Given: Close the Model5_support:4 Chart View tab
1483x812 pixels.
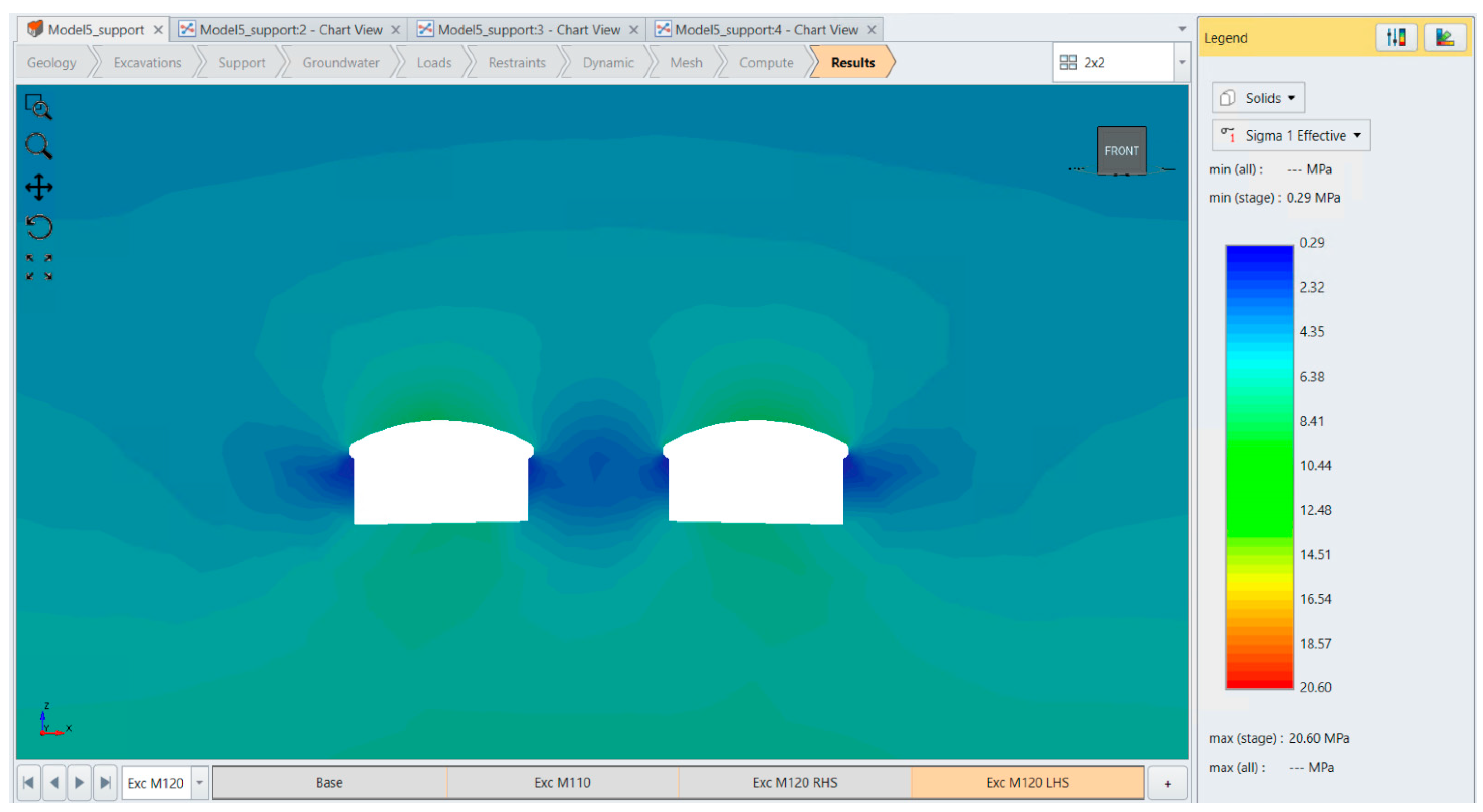Looking at the screenshot, I should (872, 29).
